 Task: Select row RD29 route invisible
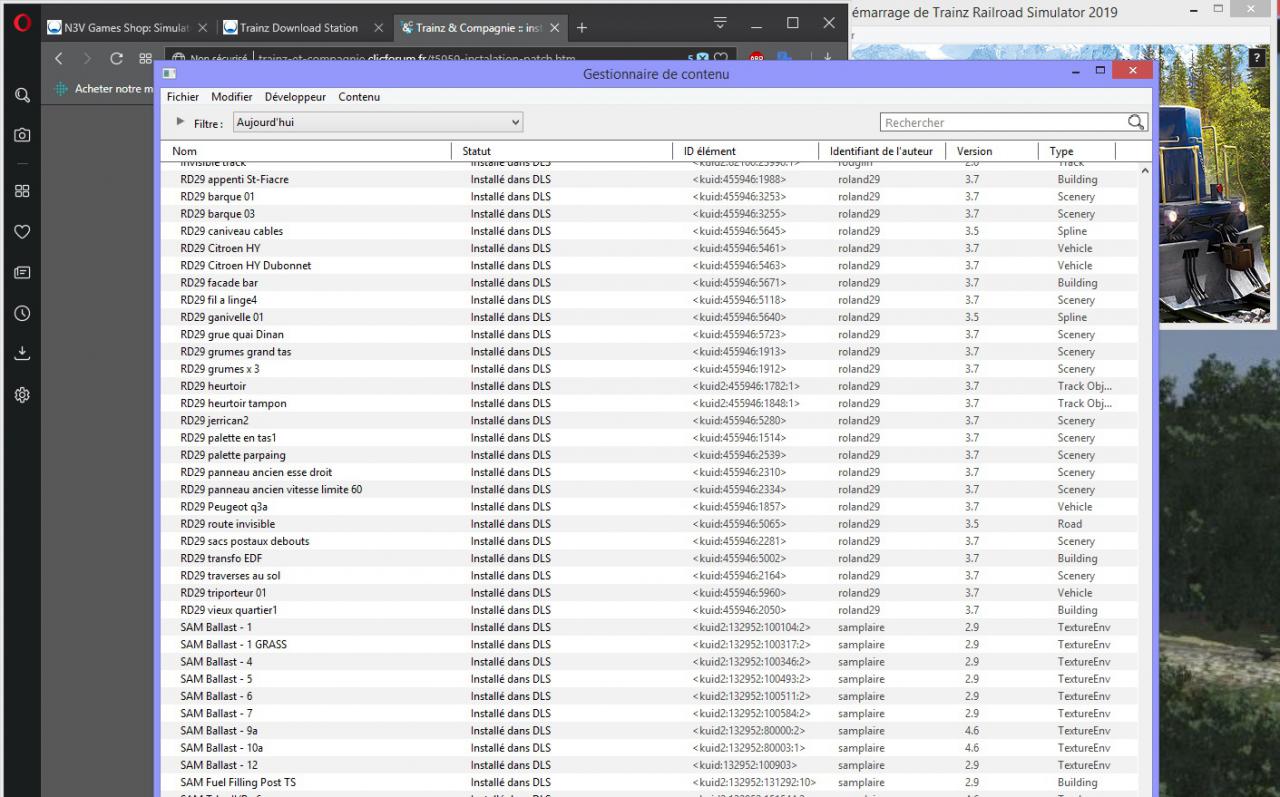click(649, 524)
